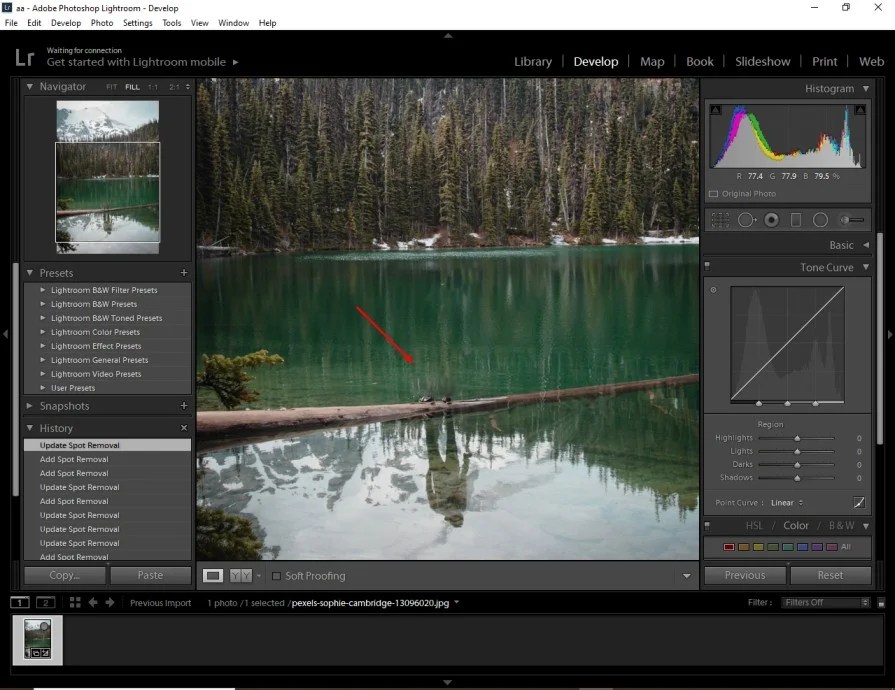Screen dimensions: 895x690
Task: Switch to the Library module
Action: click(x=533, y=61)
